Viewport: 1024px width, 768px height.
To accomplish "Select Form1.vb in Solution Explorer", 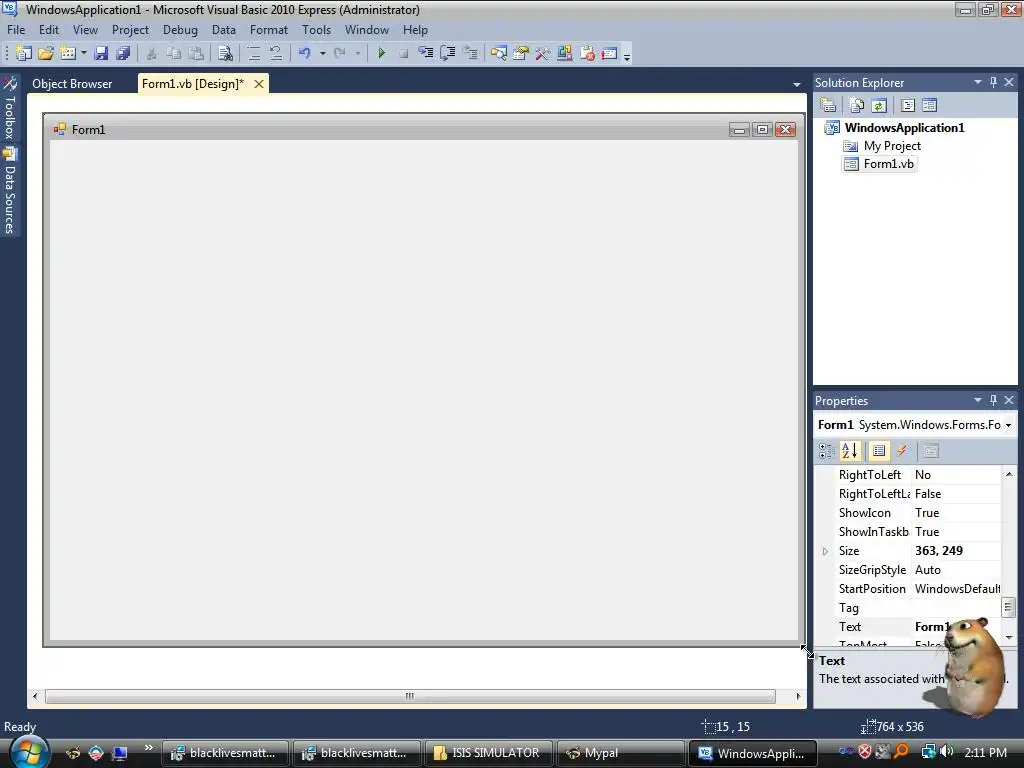I will pos(888,164).
